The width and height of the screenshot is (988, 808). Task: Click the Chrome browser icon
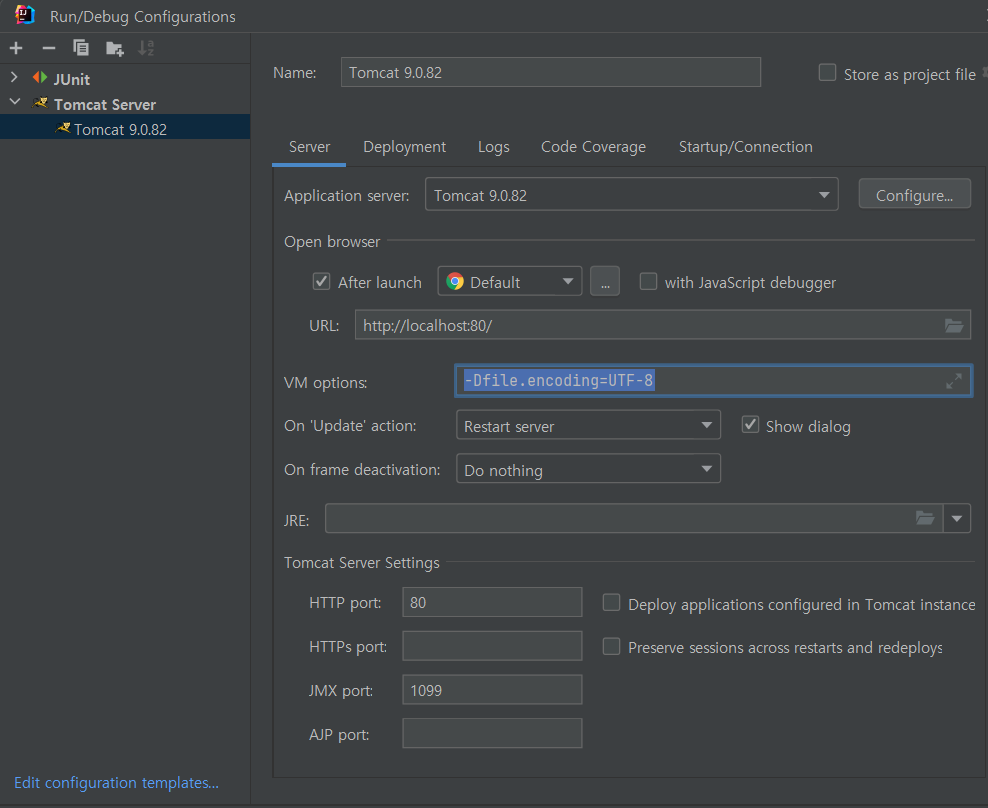455,281
